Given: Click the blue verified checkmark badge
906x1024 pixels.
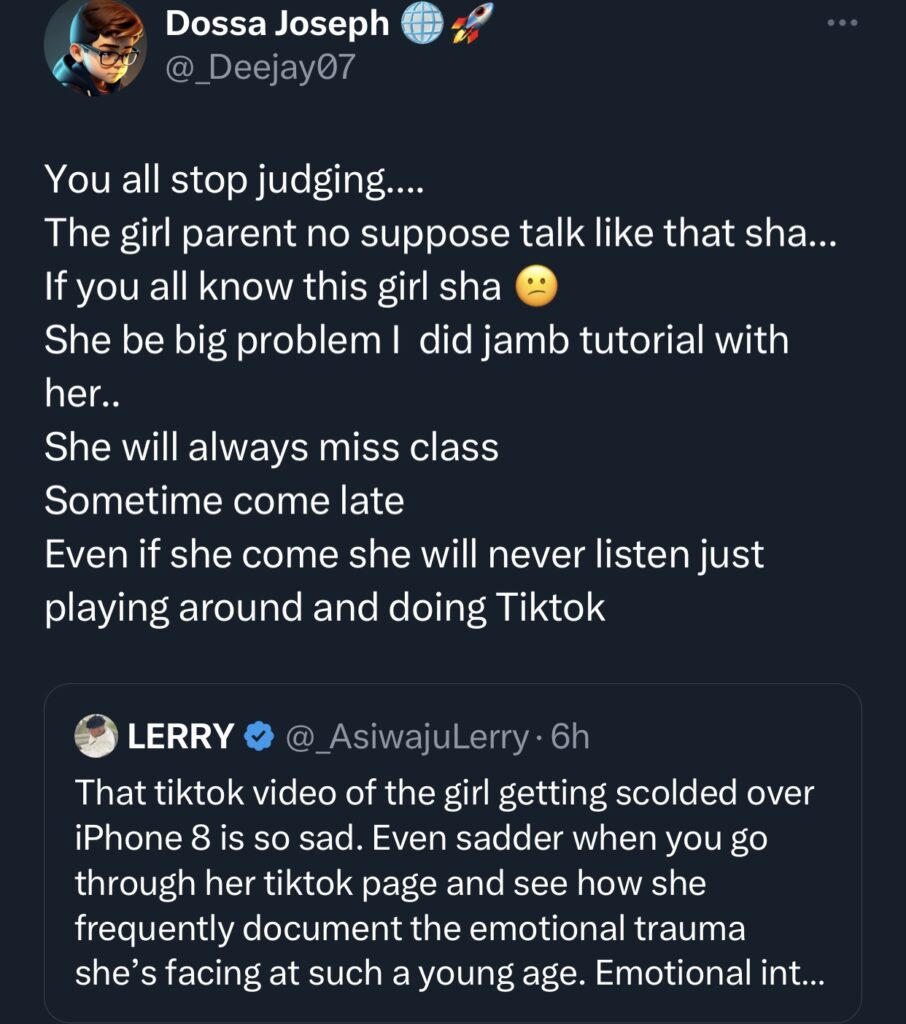Looking at the screenshot, I should tap(259, 738).
